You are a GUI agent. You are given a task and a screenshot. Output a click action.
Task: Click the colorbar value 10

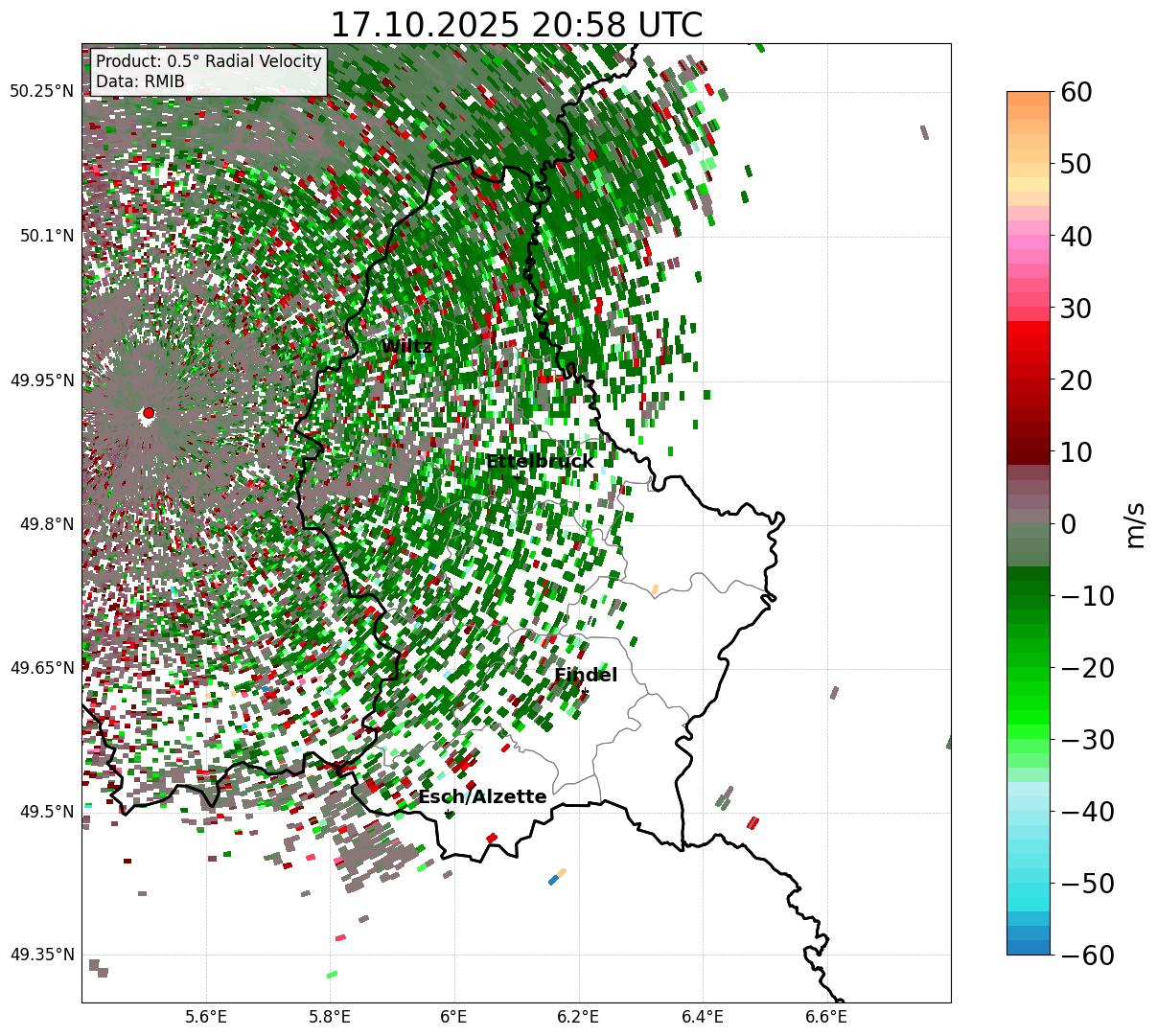tap(1076, 452)
